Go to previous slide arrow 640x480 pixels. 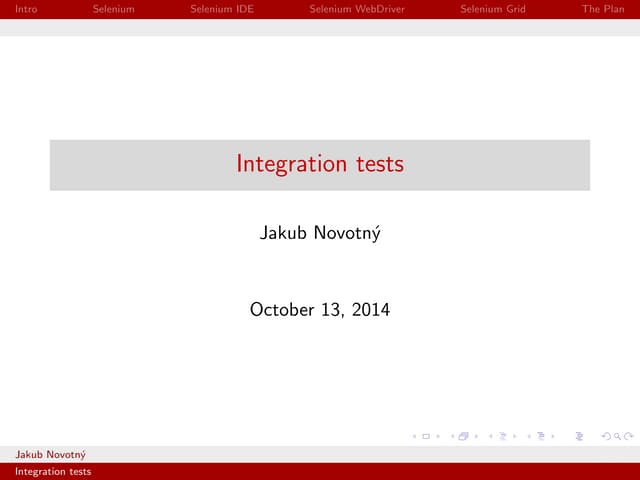tap(415, 437)
